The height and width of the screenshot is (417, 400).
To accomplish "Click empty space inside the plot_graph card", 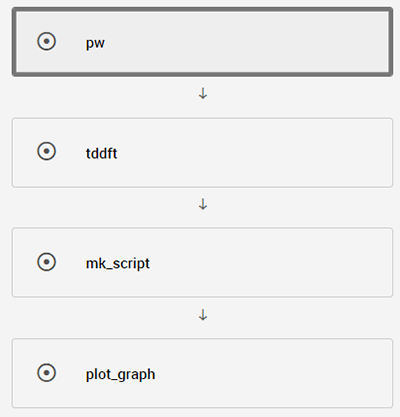I will (273, 373).
